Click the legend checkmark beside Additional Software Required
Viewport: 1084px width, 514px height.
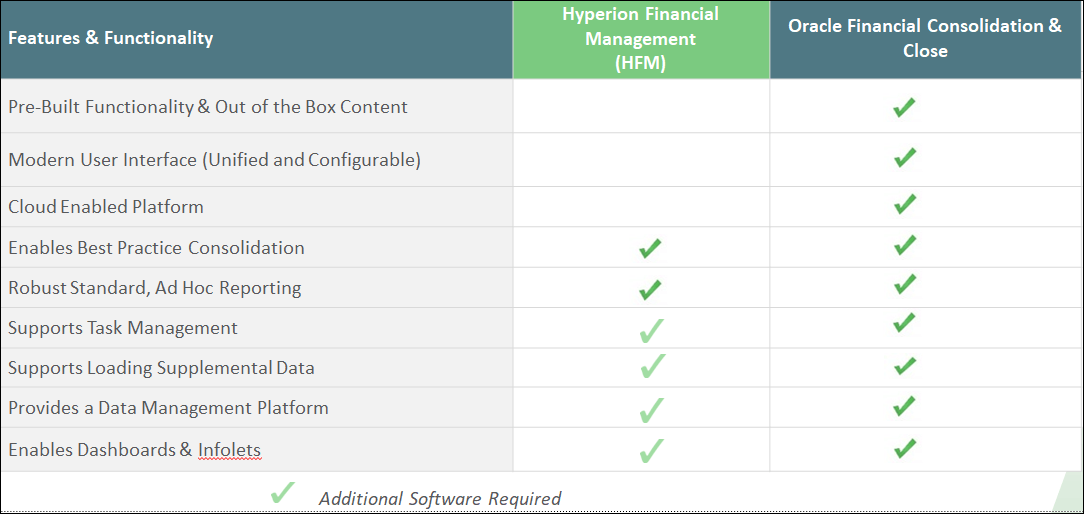283,492
